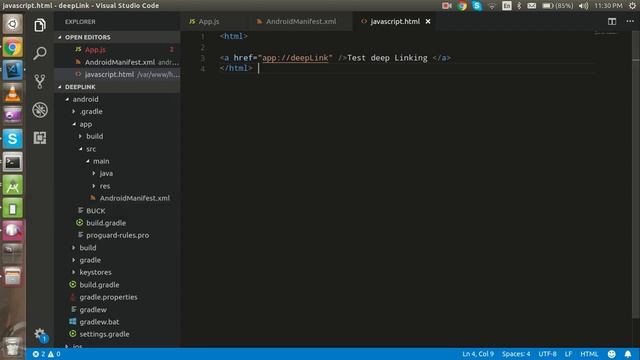Click the screen recorder tray icon
The image size is (640, 360).
(x=447, y=6)
